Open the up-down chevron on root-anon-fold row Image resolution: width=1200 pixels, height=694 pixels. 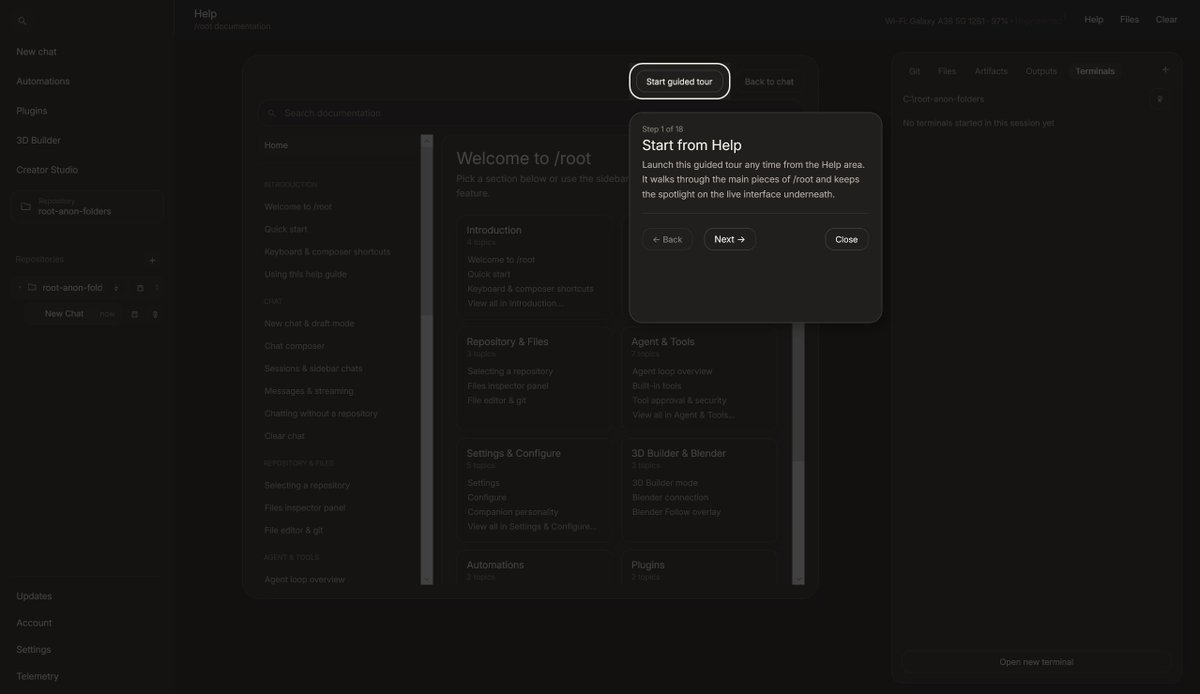(x=116, y=288)
